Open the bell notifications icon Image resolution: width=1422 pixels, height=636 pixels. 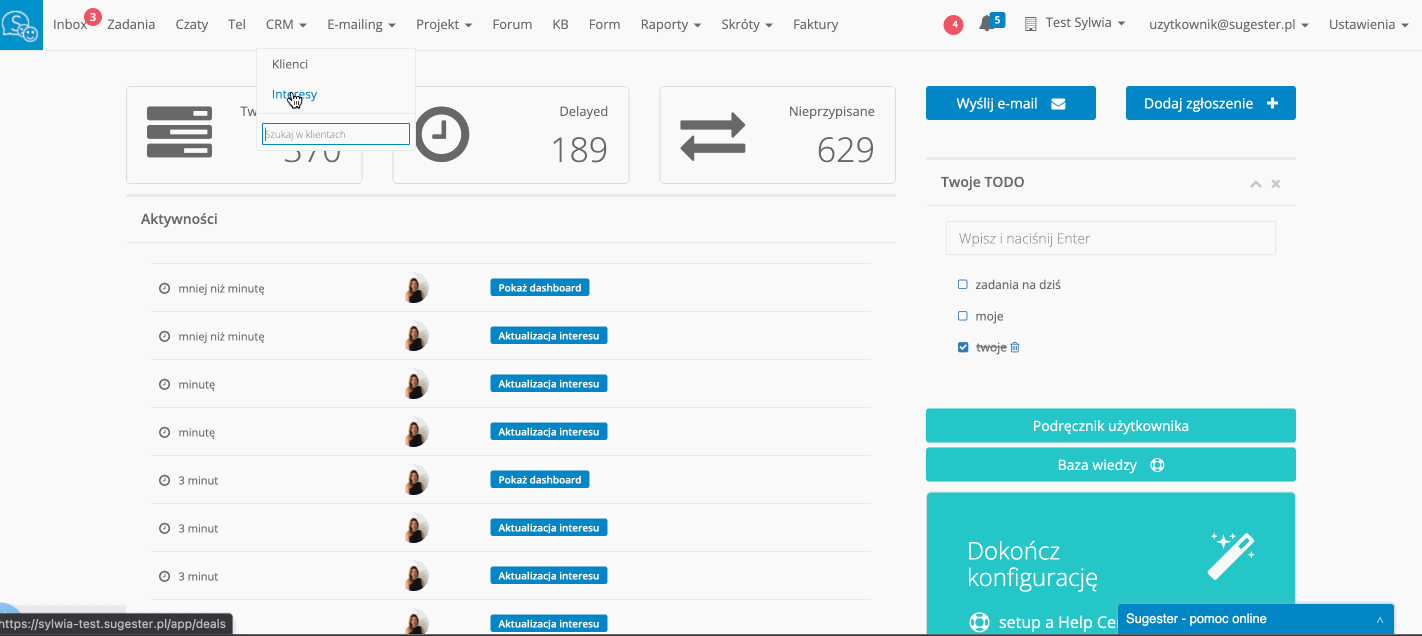tap(986, 24)
